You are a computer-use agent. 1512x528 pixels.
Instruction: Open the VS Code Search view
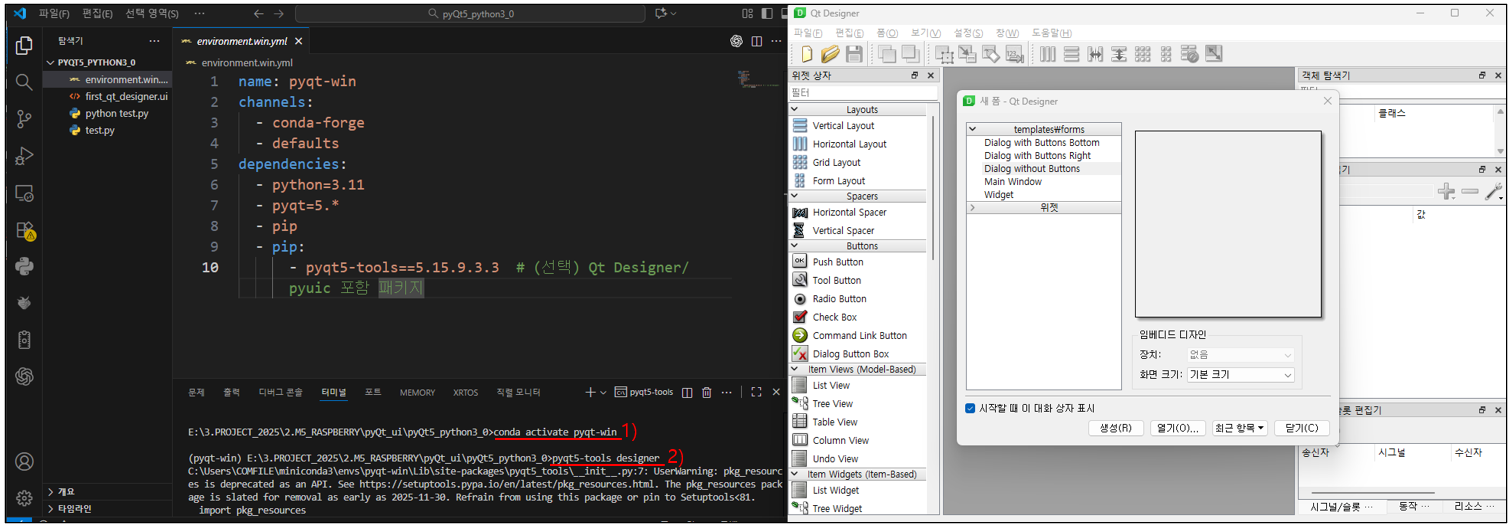[25, 82]
